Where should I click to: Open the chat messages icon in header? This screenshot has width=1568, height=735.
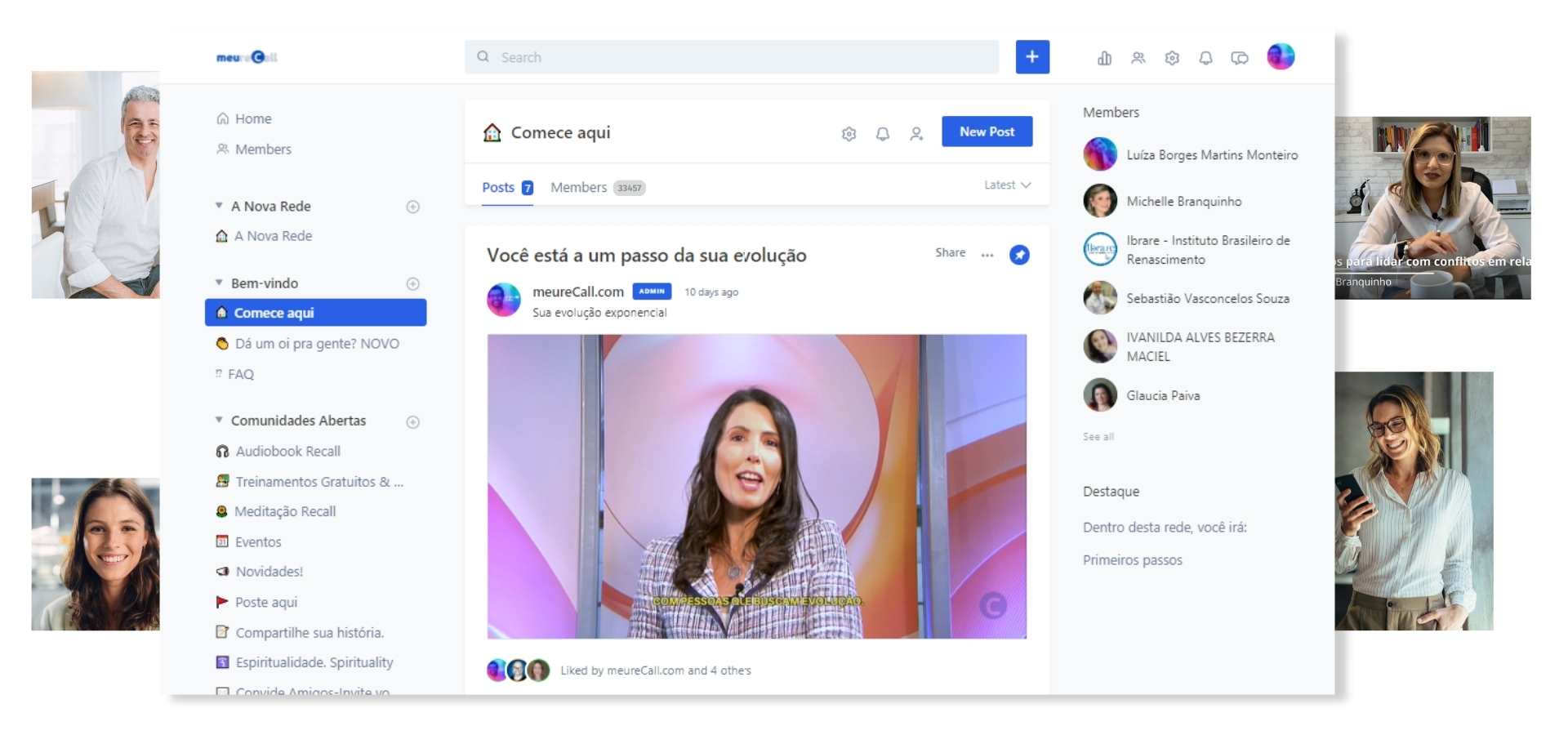pos(1240,58)
